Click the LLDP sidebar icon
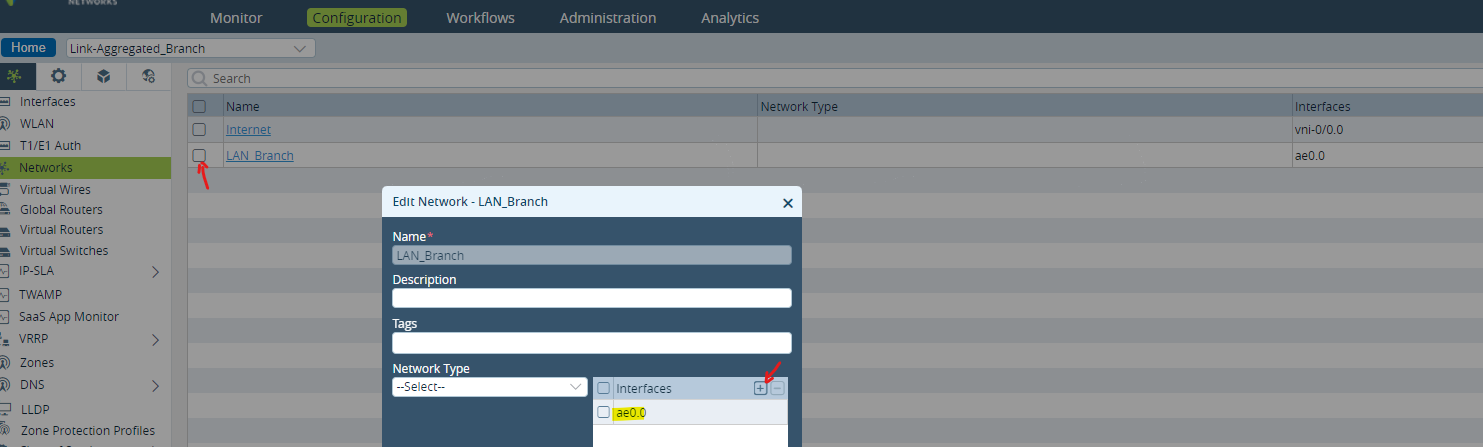This screenshot has width=1483, height=447. pyautogui.click(x=5, y=409)
